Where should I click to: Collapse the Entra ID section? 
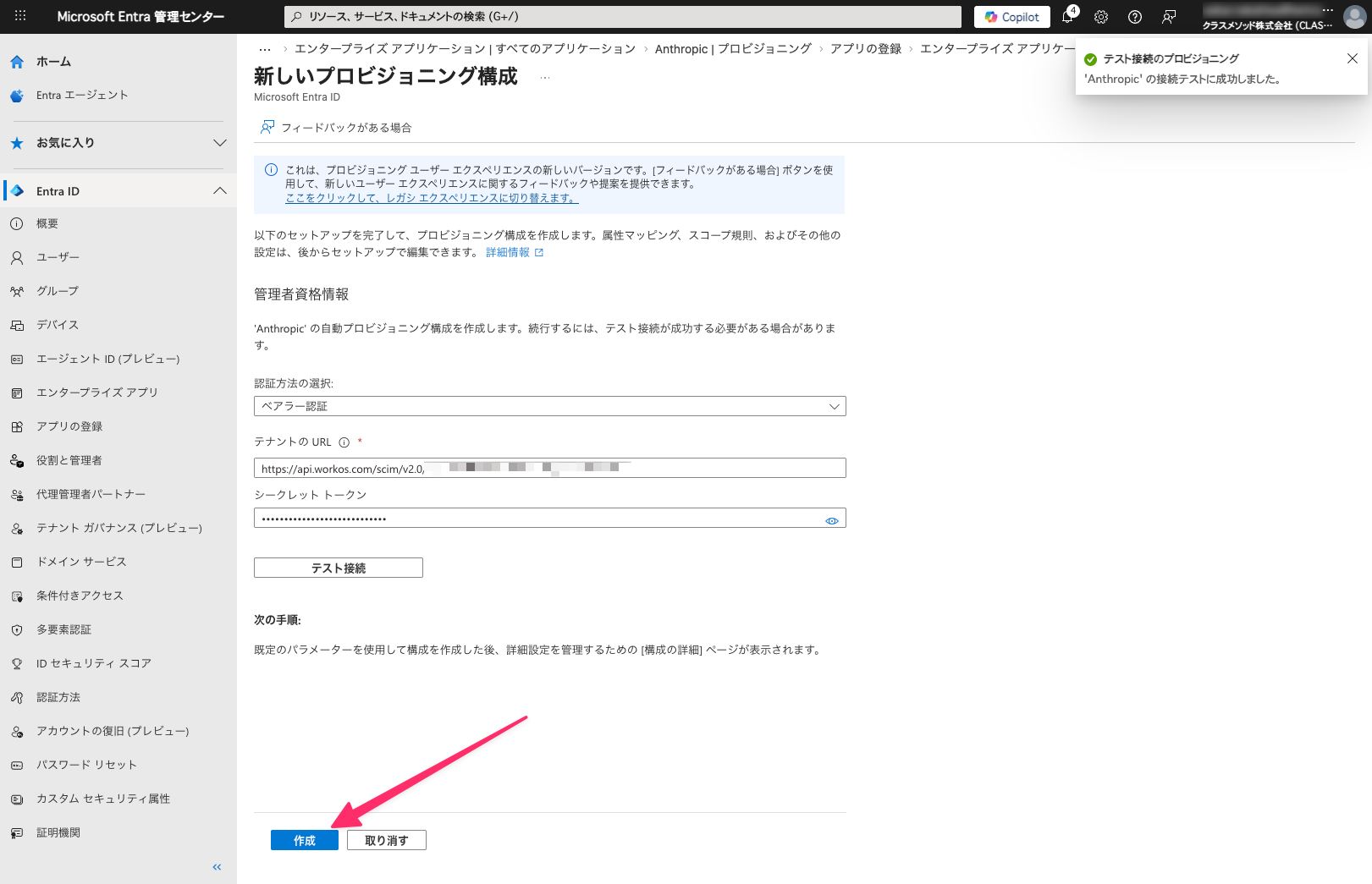(219, 191)
